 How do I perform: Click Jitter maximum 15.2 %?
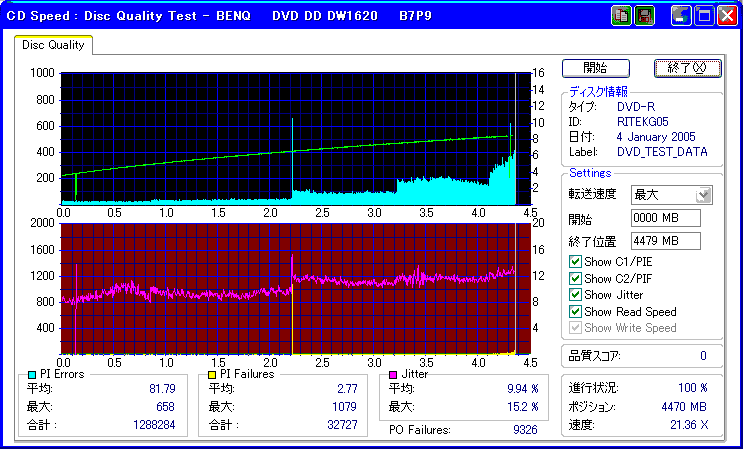tap(523, 407)
